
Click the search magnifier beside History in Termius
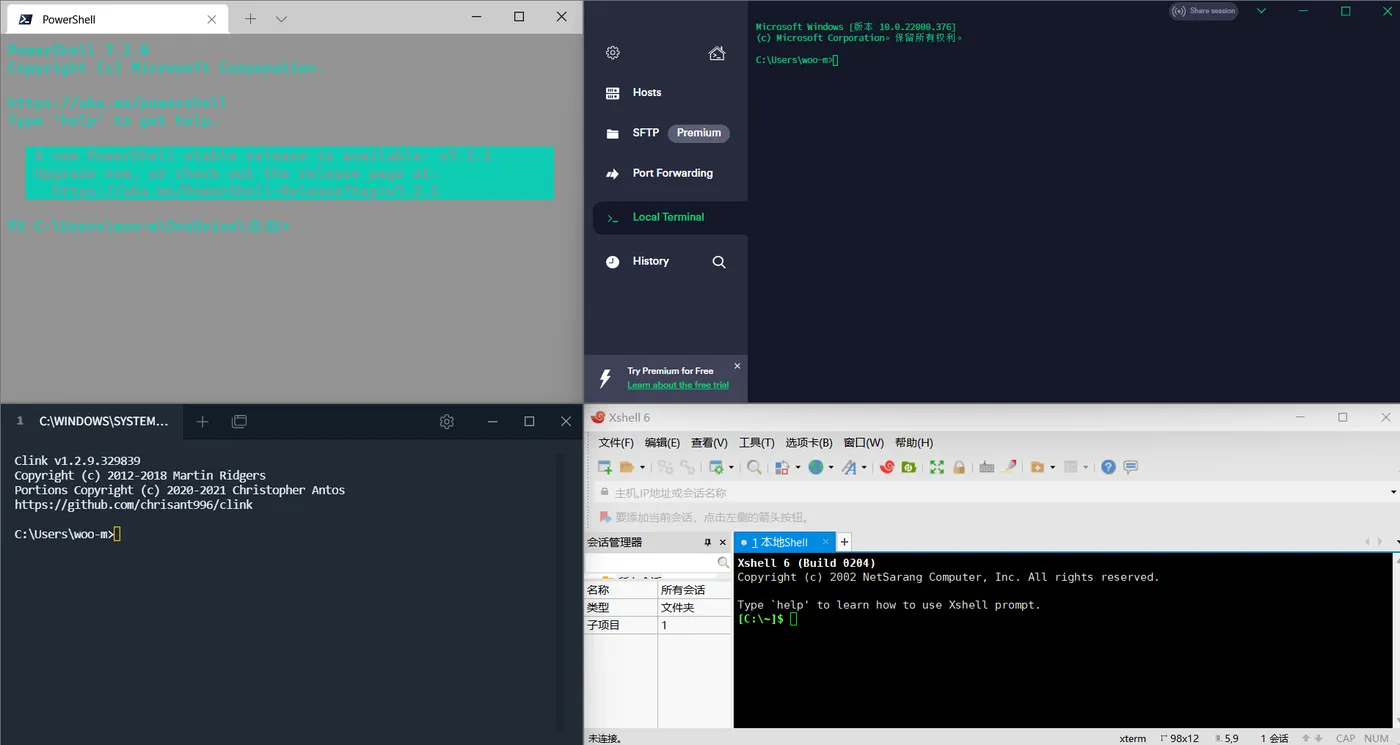pyautogui.click(x=719, y=262)
